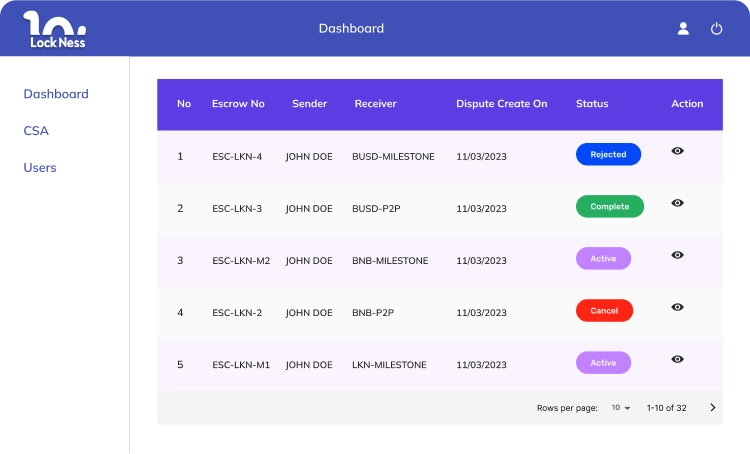Click the Status column header
This screenshot has height=454, width=750.
click(x=592, y=104)
